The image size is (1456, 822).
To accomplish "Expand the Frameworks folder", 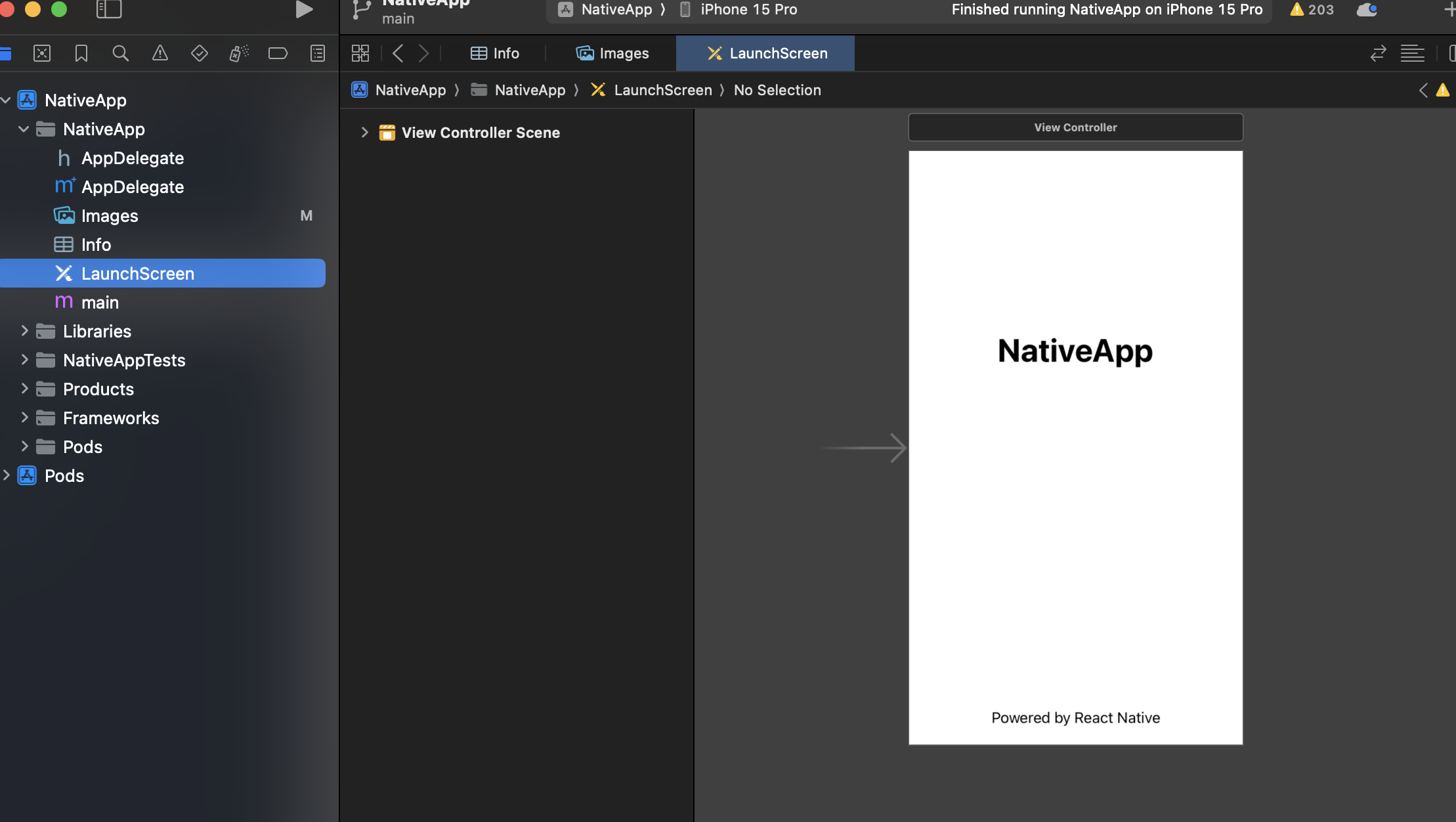I will [24, 418].
